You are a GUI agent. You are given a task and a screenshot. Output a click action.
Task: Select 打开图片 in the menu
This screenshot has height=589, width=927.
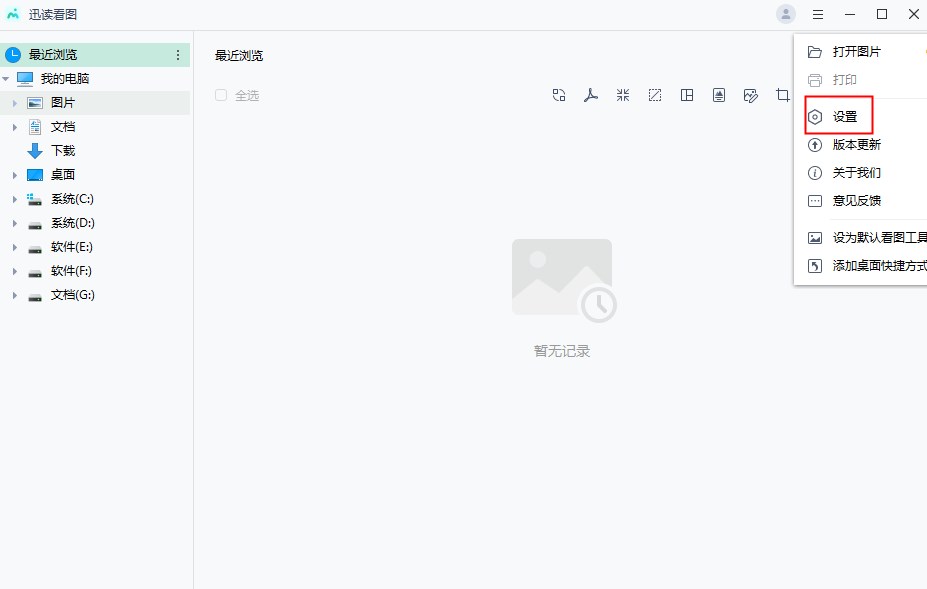point(856,52)
